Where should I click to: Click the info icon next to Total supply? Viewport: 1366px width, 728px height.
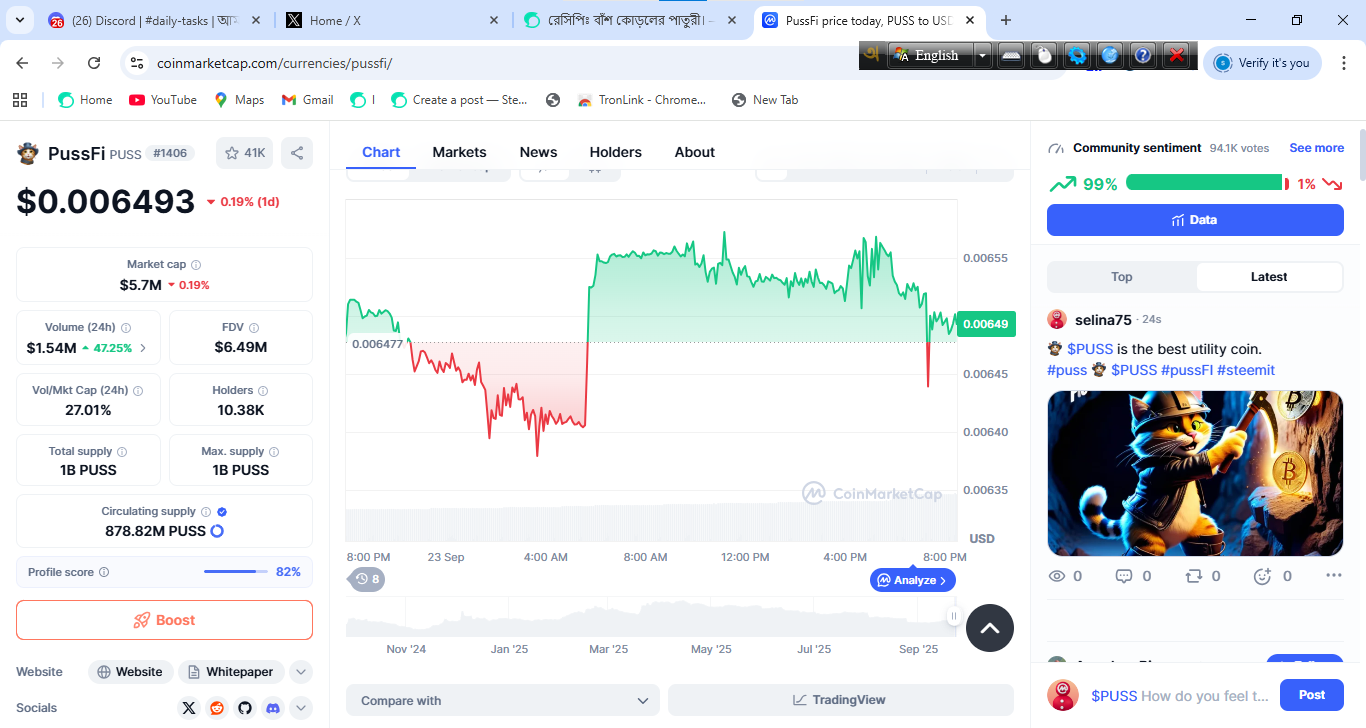[x=122, y=452]
